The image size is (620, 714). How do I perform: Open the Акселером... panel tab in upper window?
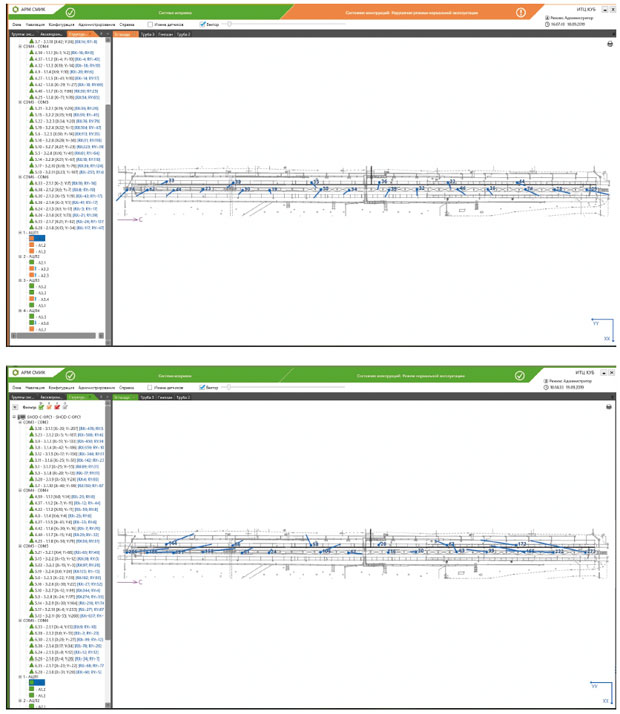tap(51, 34)
